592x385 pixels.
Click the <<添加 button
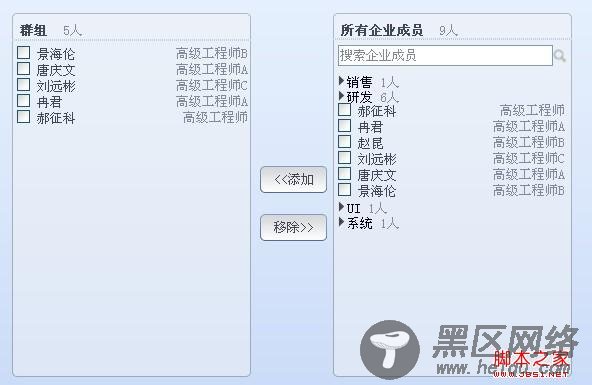point(293,180)
